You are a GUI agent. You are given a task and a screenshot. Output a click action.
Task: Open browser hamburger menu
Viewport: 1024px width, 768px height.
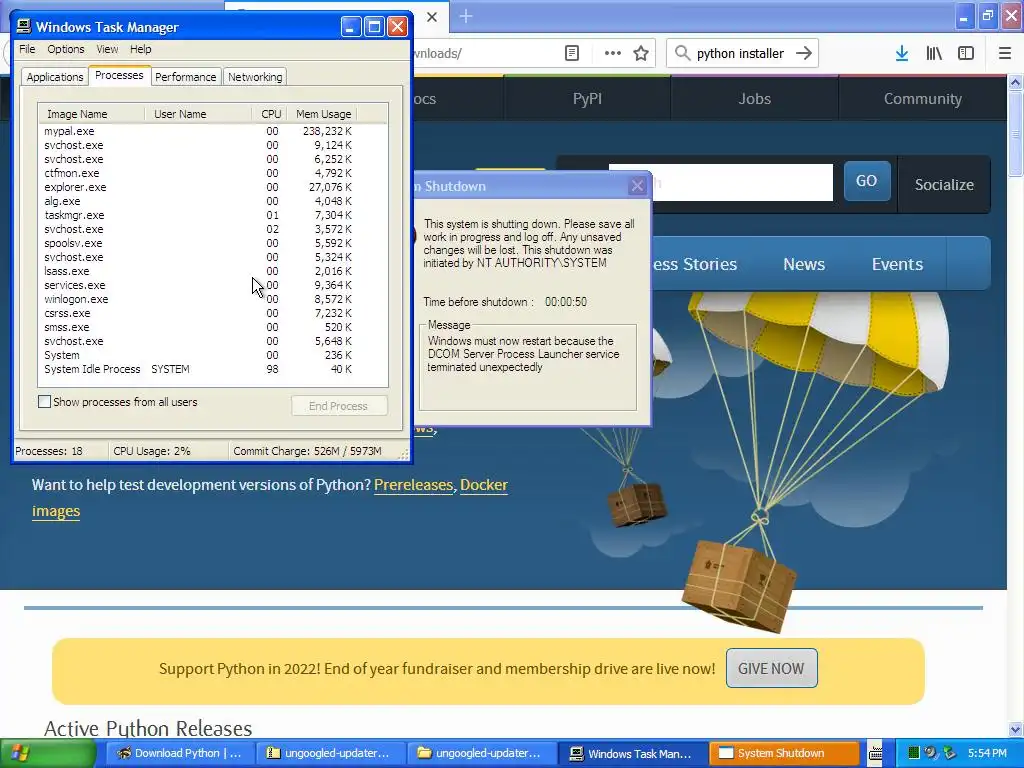pyautogui.click(x=1005, y=53)
